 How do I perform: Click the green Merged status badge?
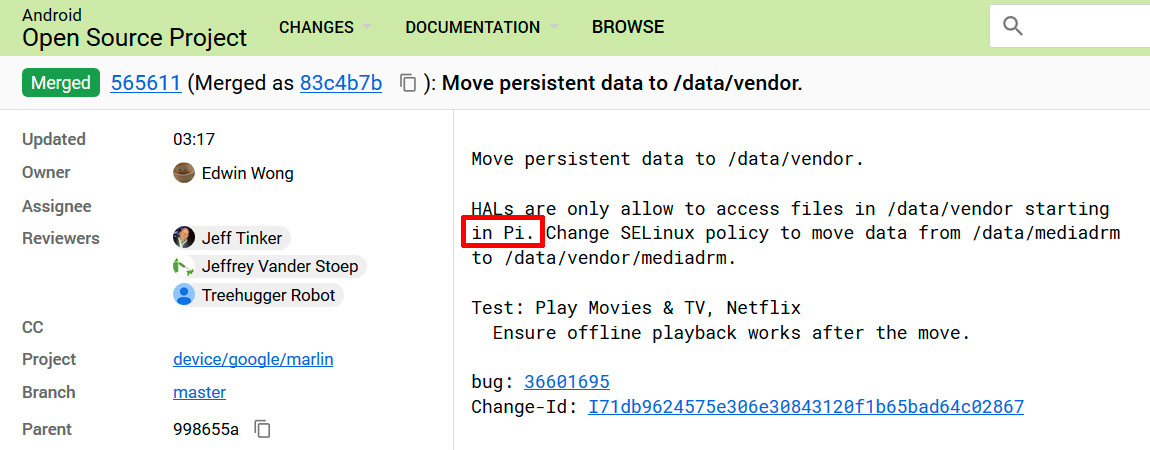point(61,83)
